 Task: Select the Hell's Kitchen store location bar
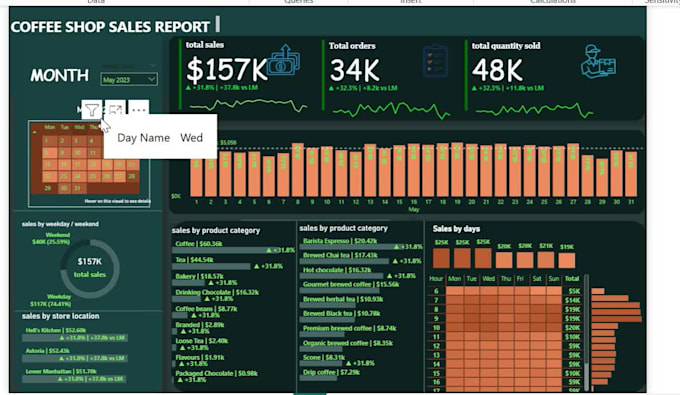75,337
